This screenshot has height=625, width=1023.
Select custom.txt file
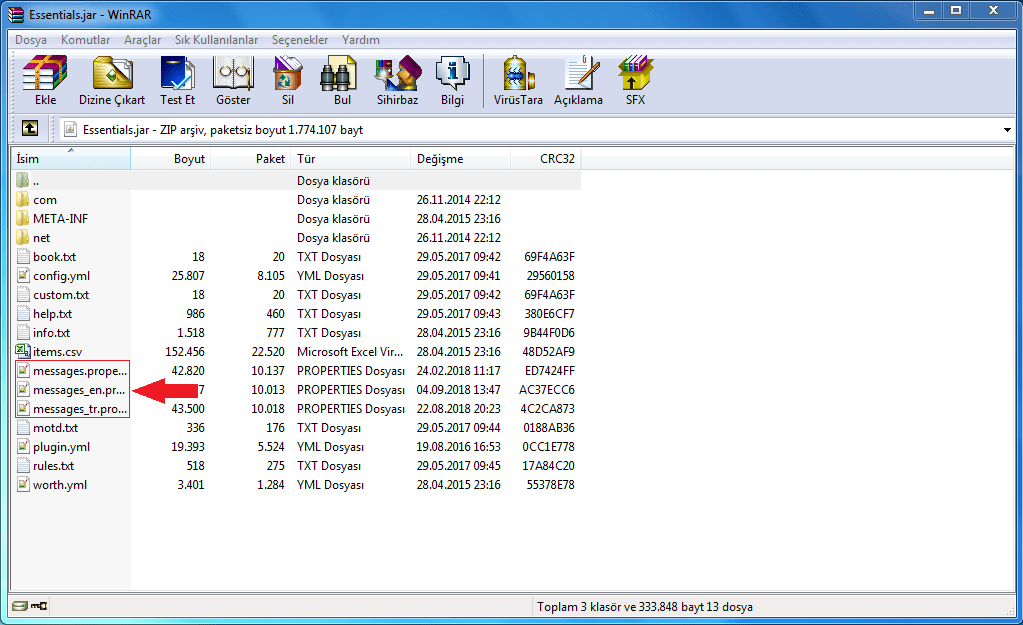[61, 295]
